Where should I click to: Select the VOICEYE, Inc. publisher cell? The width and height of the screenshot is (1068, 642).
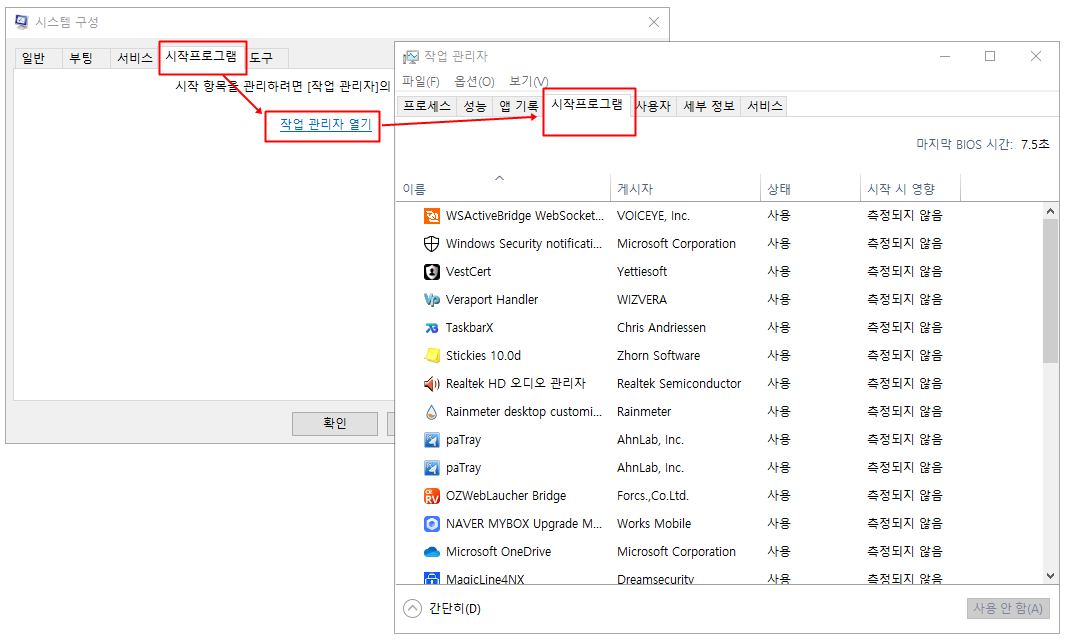pos(653,216)
